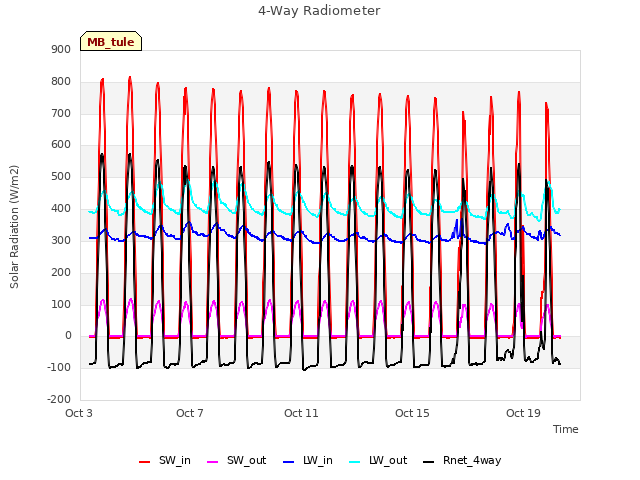The width and height of the screenshot is (640, 480).
Task: Click the Oct 15 x-axis label
Action: click(412, 413)
